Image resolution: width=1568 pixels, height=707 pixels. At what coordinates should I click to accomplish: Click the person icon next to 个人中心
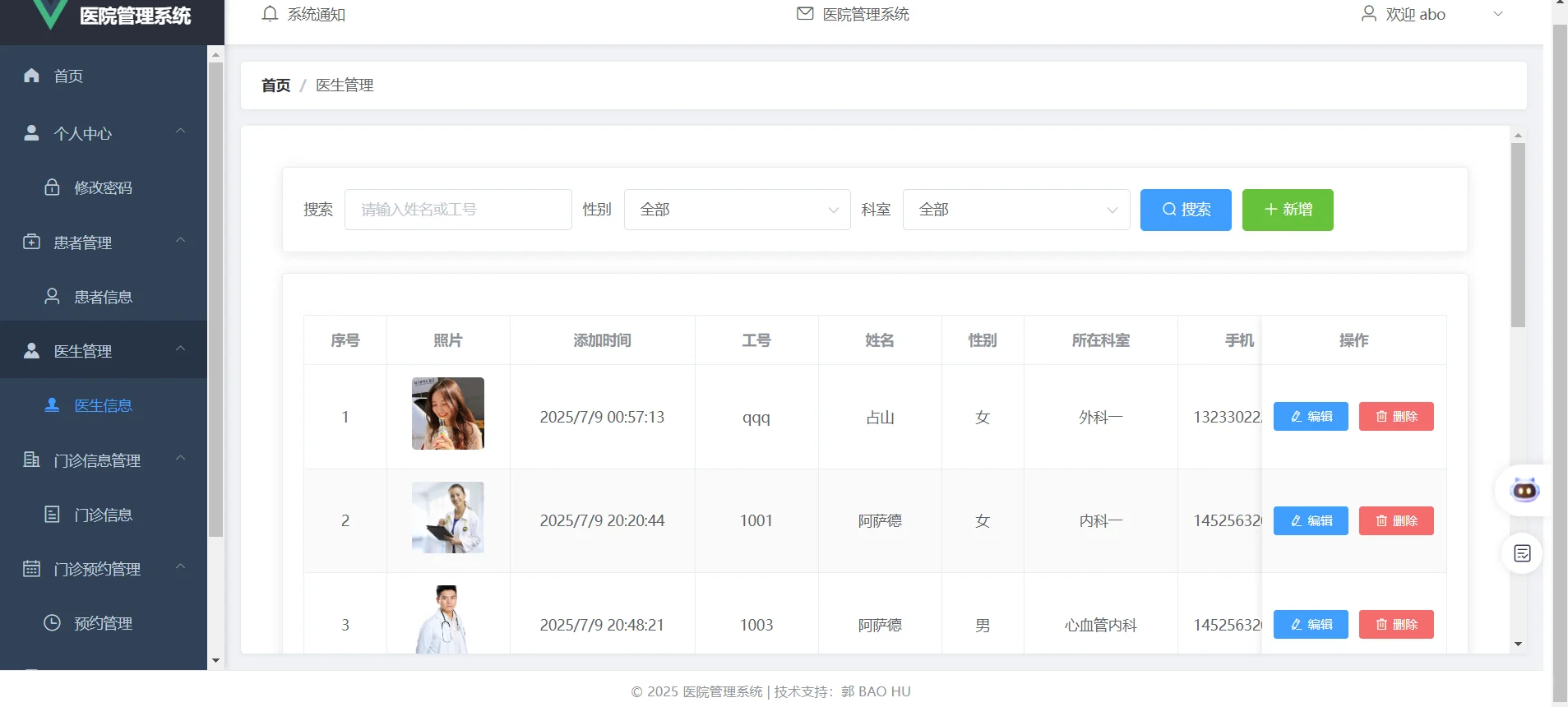[x=32, y=133]
